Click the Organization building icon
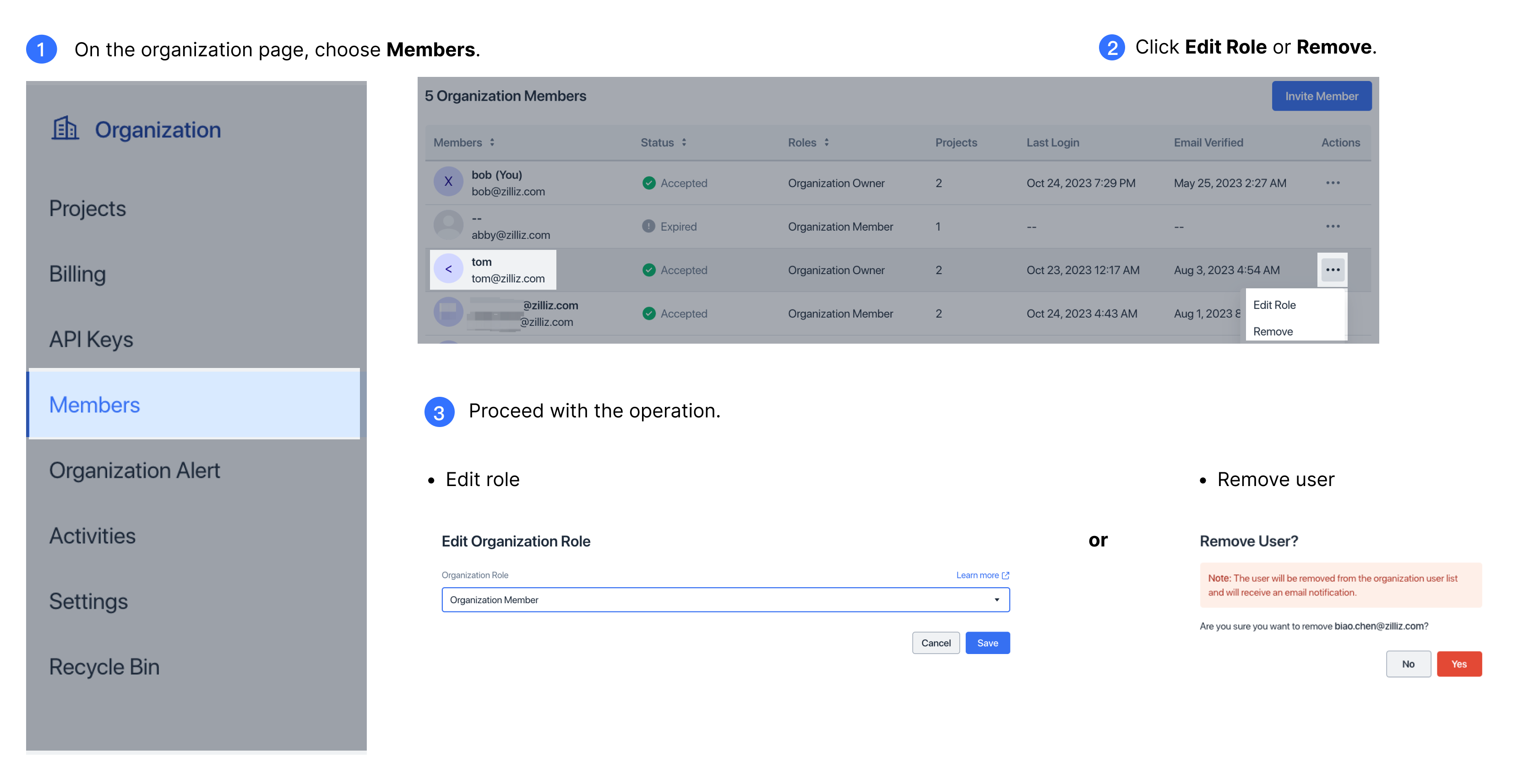This screenshot has width=1518, height=784. 64,129
